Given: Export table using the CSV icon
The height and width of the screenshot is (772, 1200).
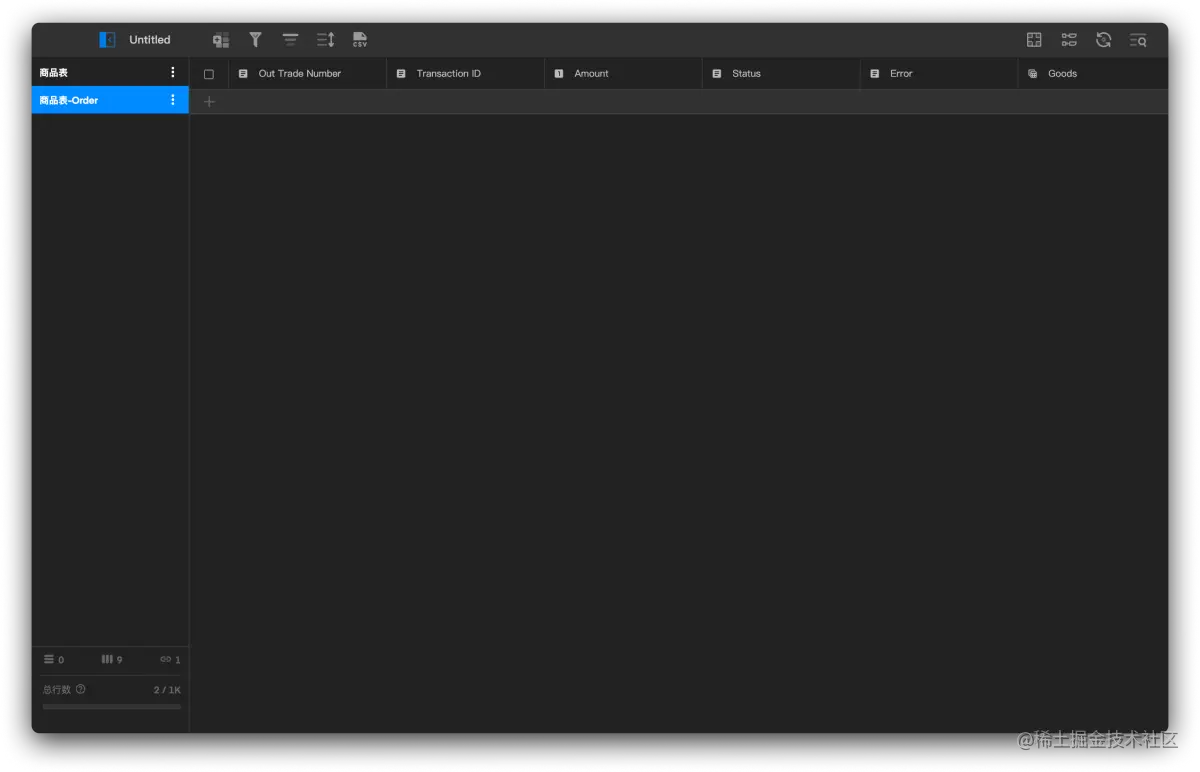Looking at the screenshot, I should click(360, 40).
